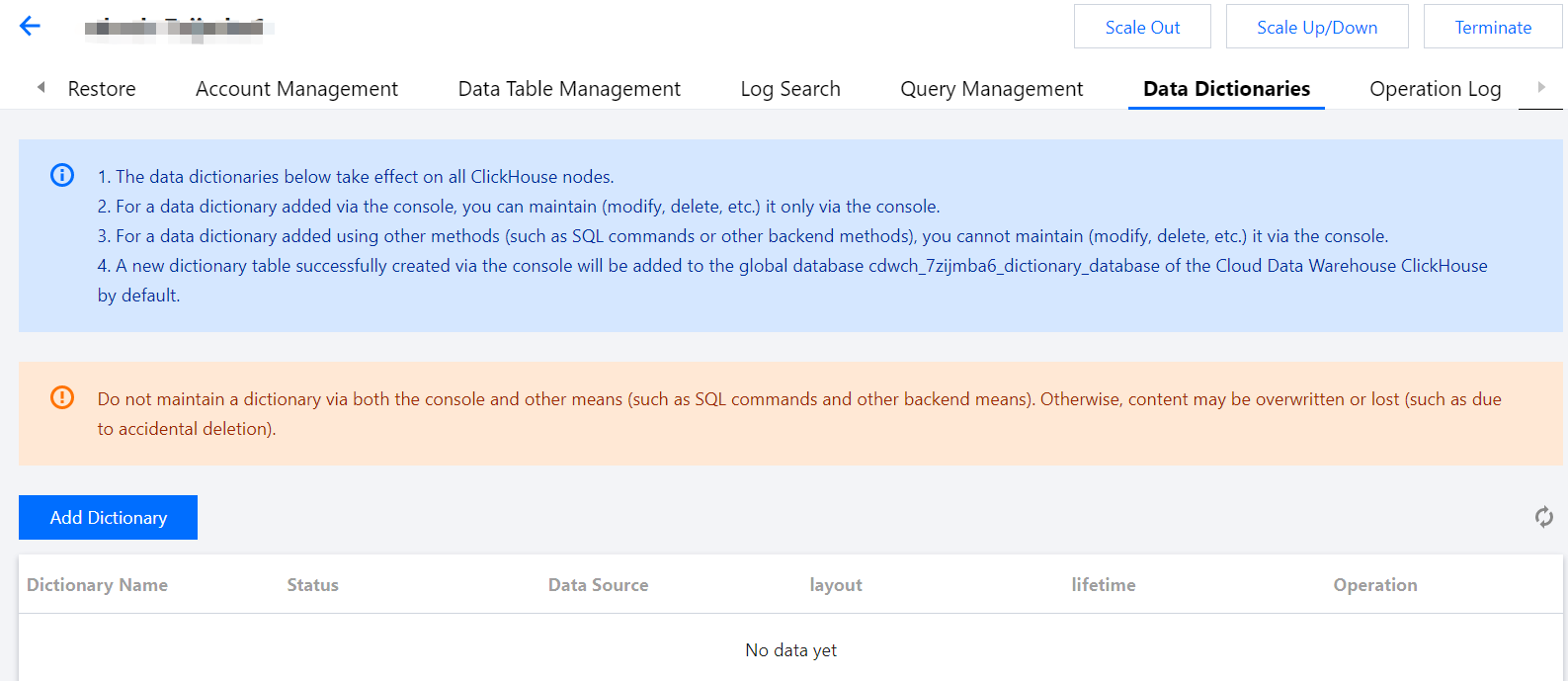Select the Data Dictionaries tab

(x=1226, y=89)
